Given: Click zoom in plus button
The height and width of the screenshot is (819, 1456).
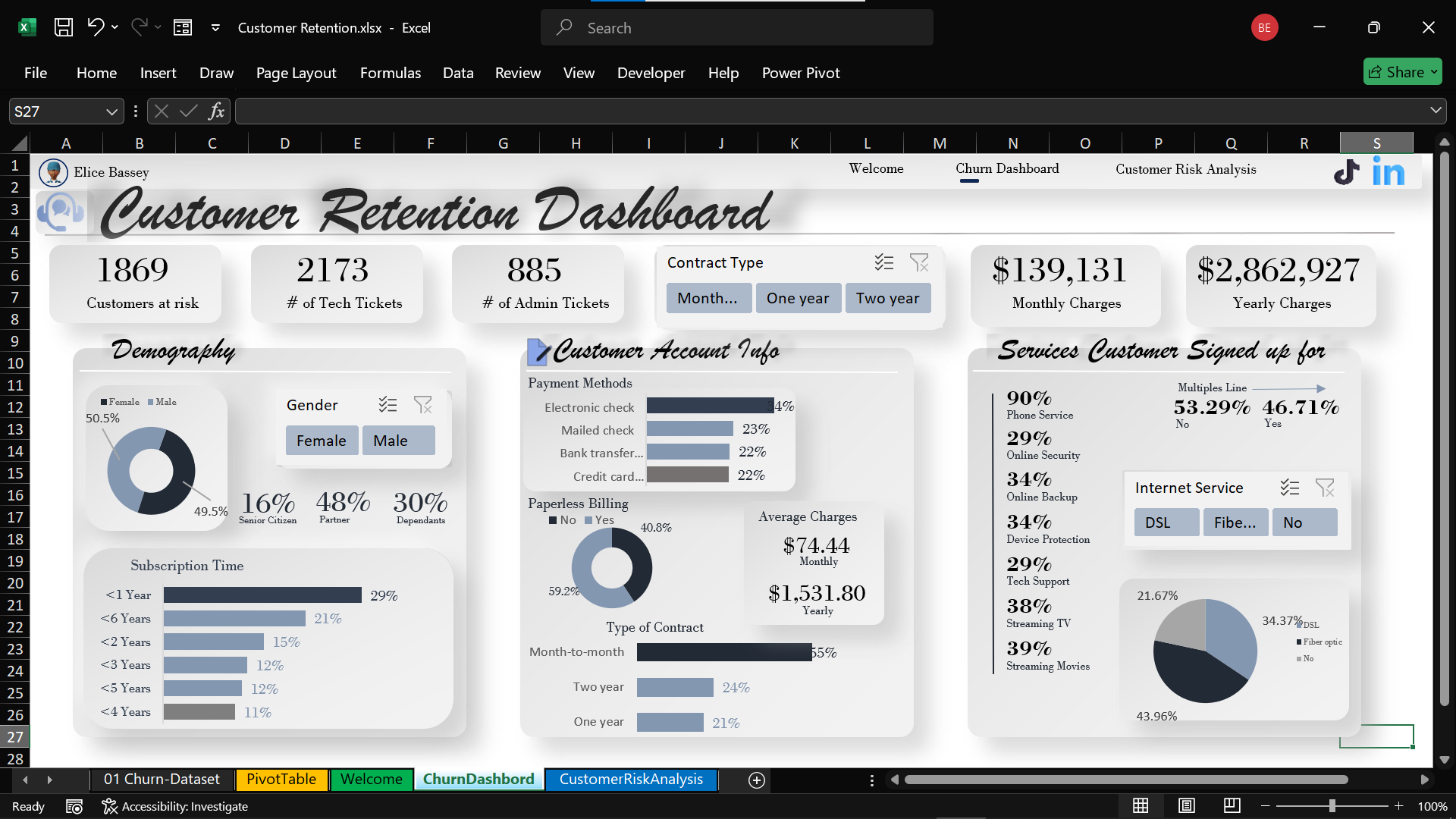Looking at the screenshot, I should click(1399, 806).
